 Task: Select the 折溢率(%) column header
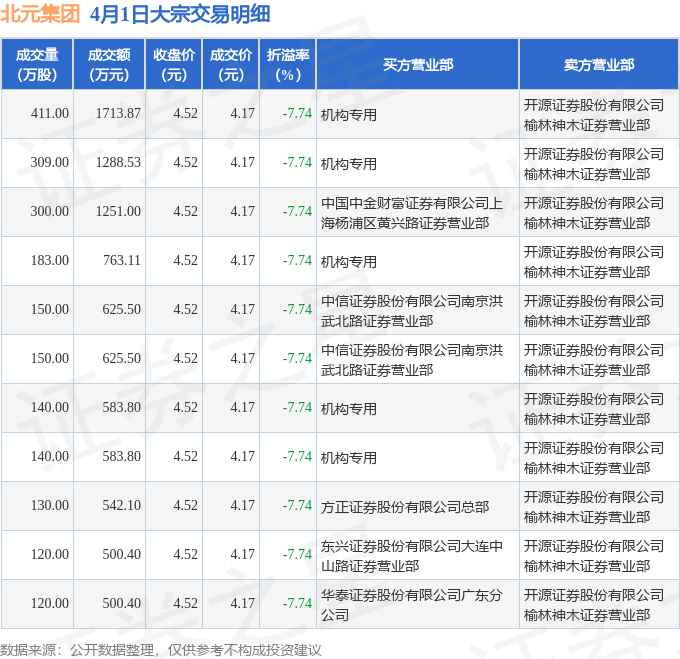pos(288,65)
